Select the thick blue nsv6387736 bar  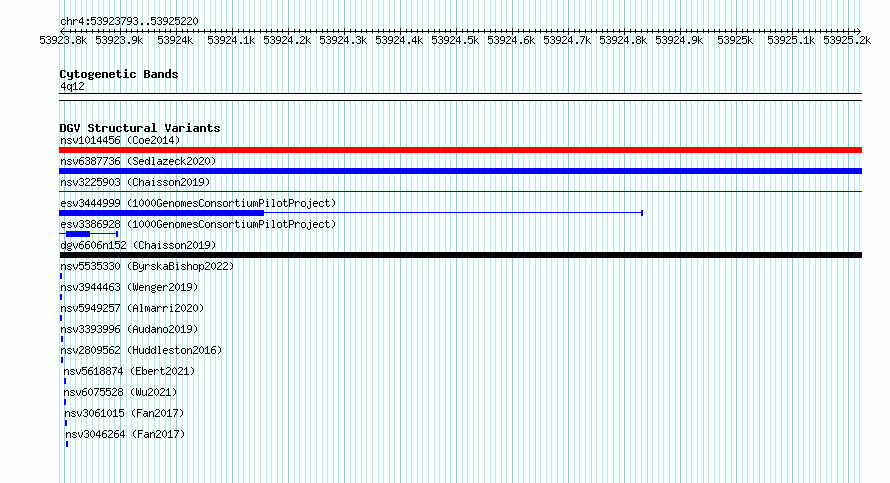click(460, 171)
